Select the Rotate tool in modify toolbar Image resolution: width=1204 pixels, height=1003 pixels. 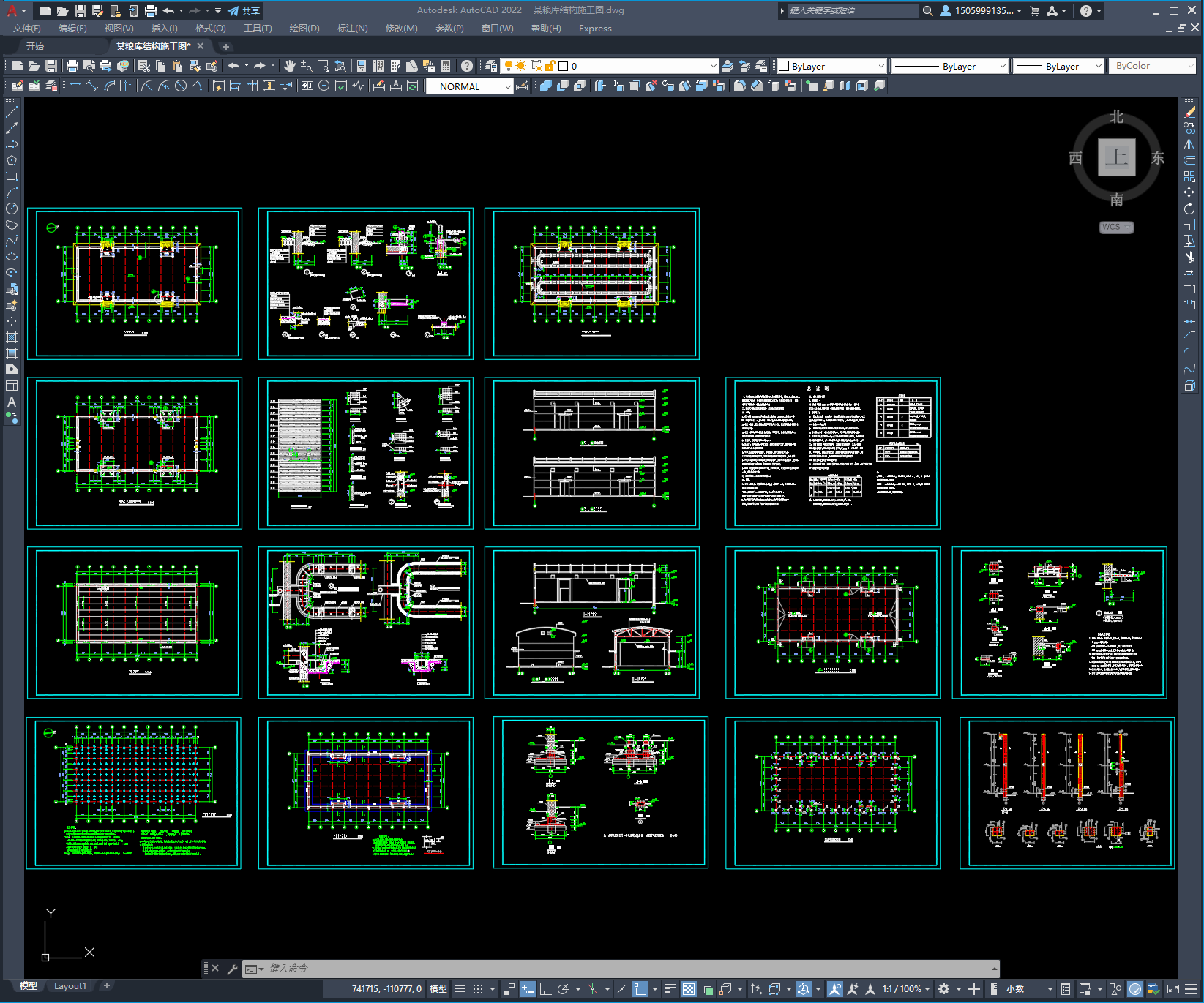(1189, 209)
